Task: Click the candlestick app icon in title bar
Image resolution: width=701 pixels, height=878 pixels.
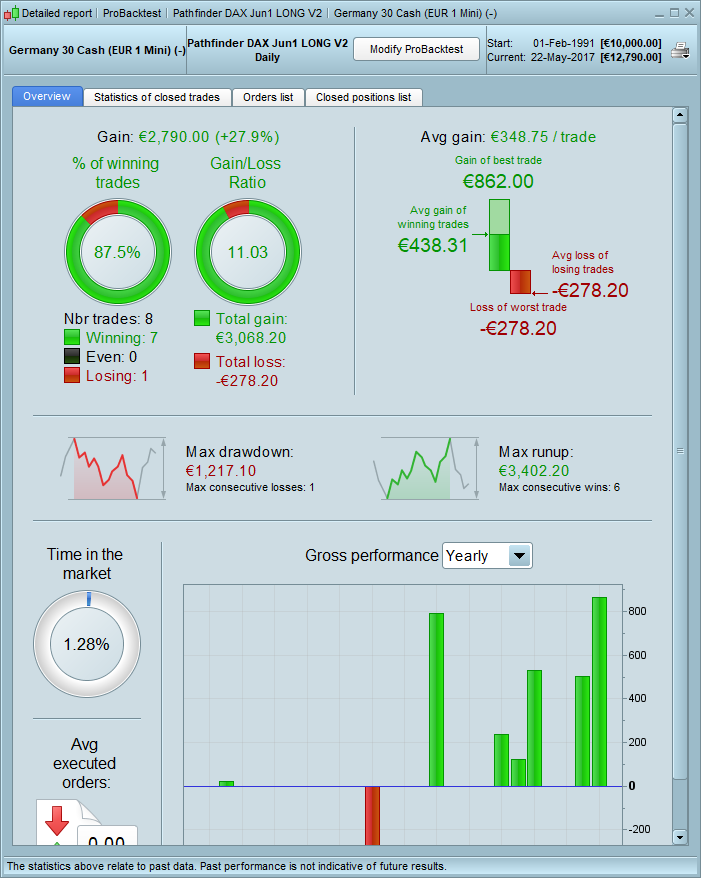Action: coord(11,13)
